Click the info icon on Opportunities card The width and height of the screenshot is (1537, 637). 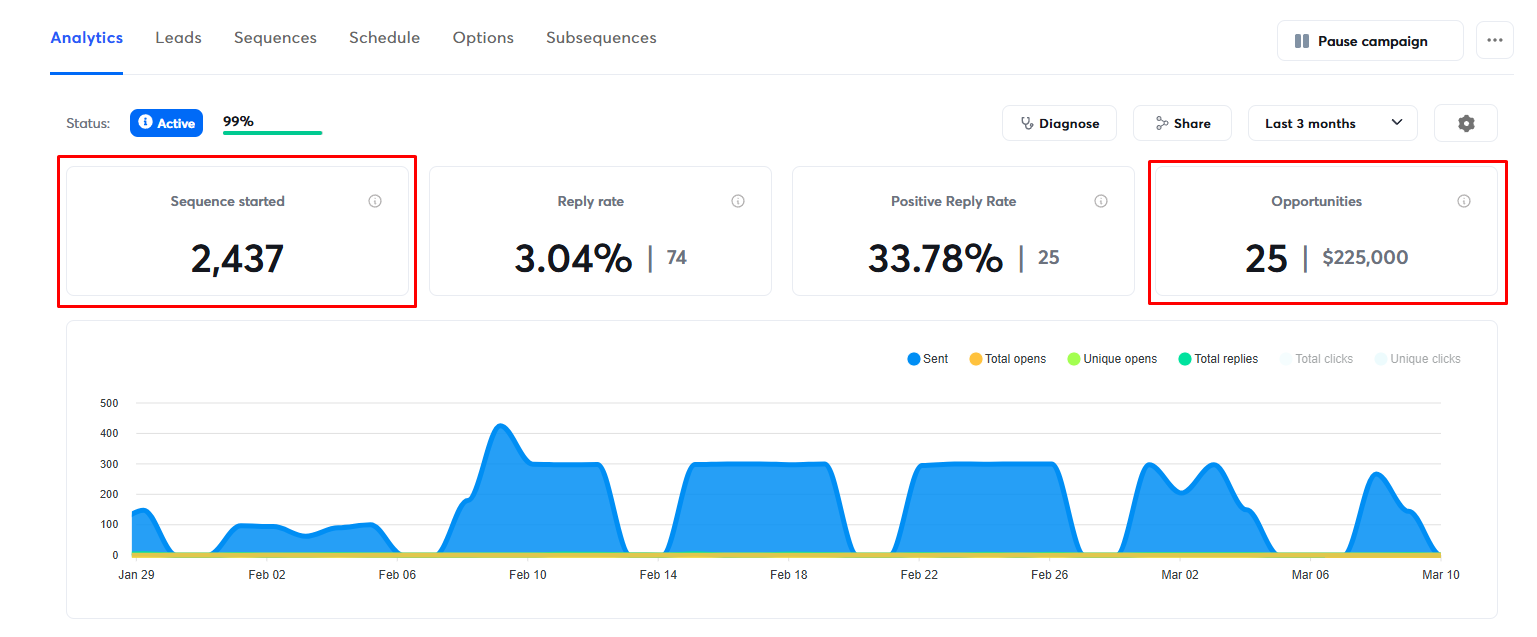click(1464, 200)
